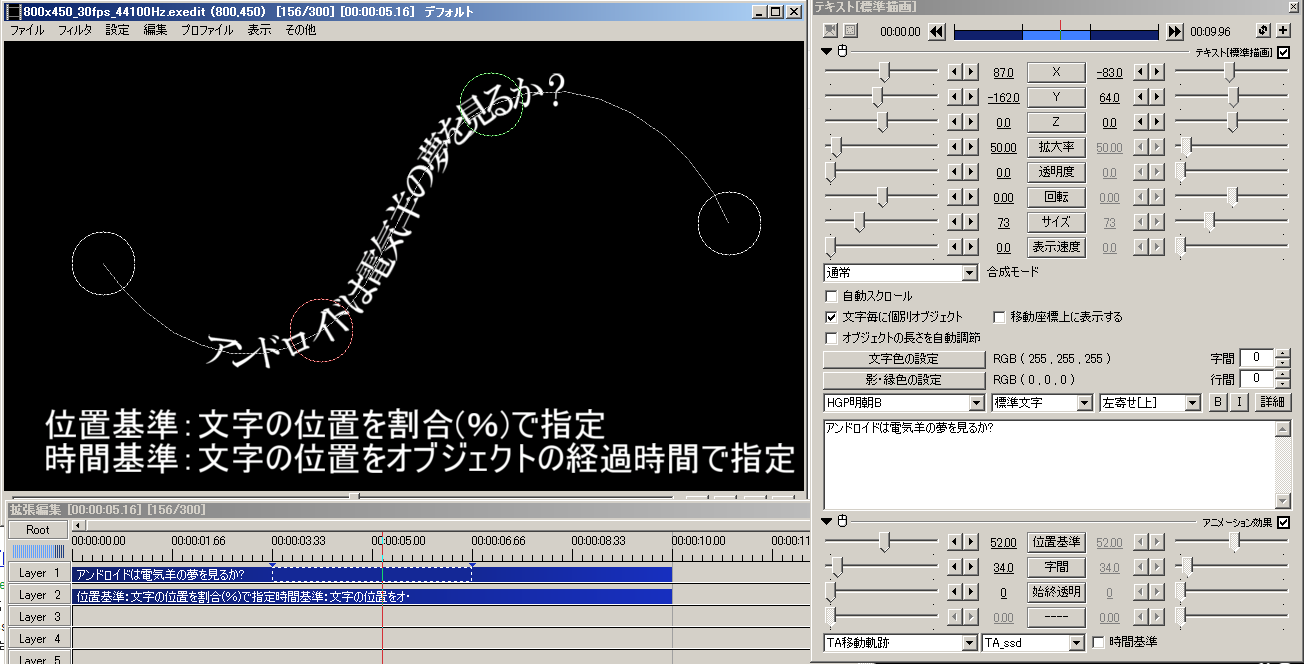Enable 移動座標上に表示する checkbox

999,316
